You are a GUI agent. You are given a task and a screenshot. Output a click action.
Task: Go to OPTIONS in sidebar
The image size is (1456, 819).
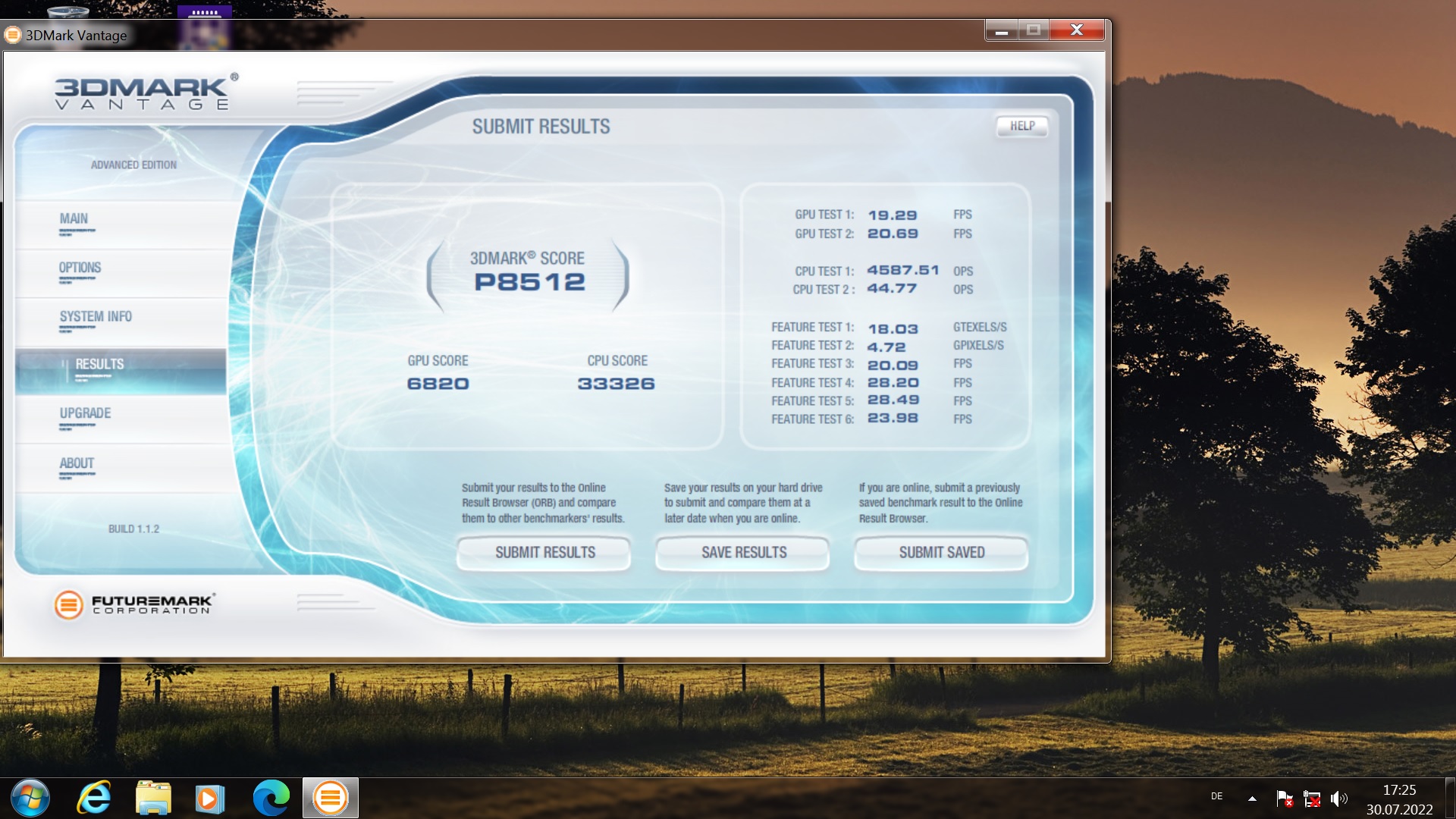pos(80,268)
